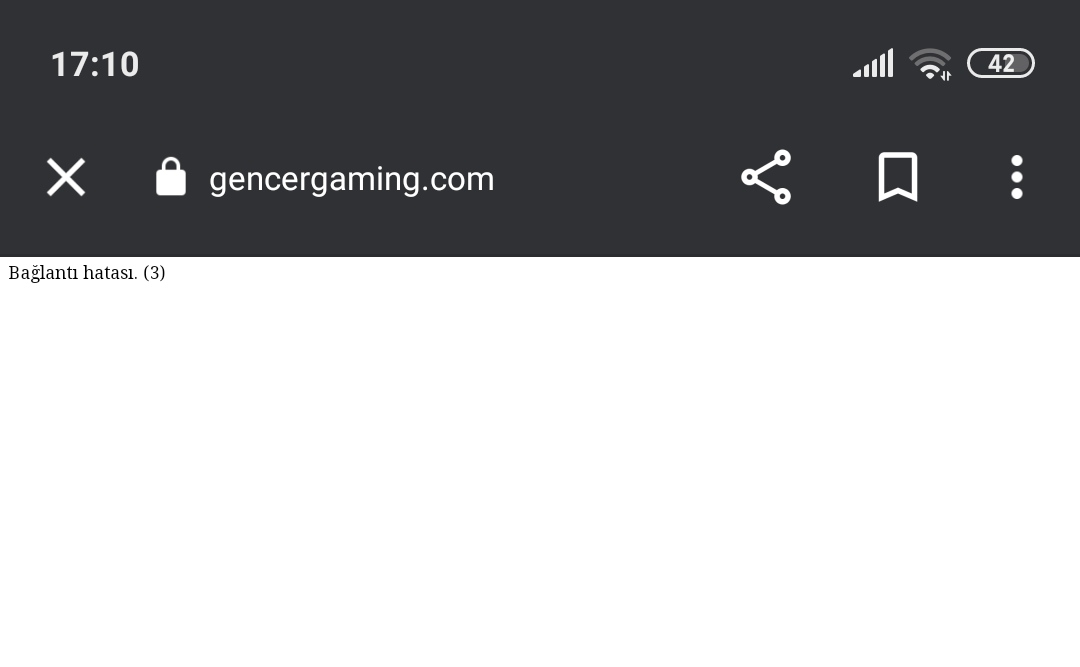
Task: Click the 17:10 clock in status bar
Action: point(95,65)
